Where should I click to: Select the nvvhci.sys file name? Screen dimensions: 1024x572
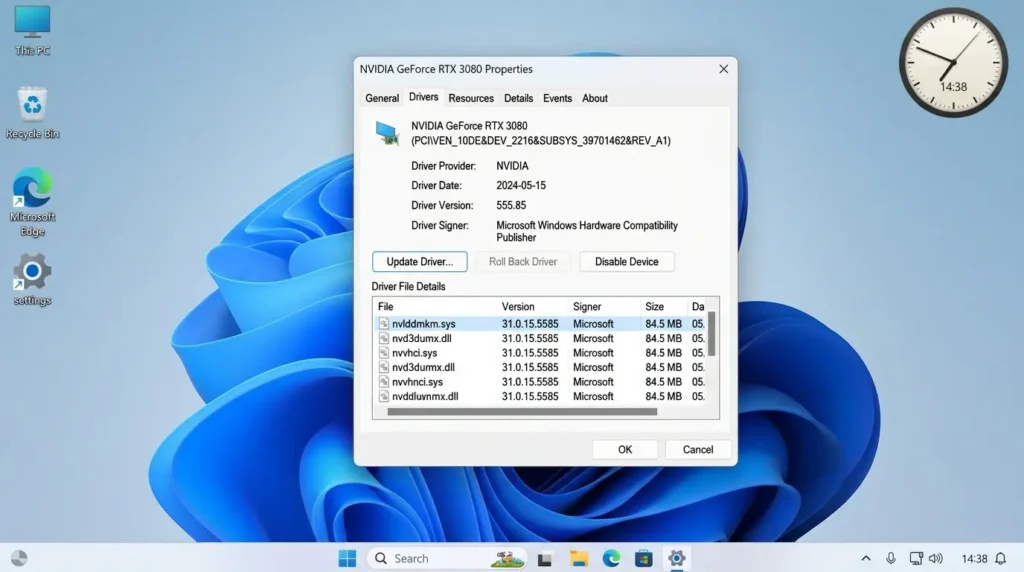pos(415,353)
